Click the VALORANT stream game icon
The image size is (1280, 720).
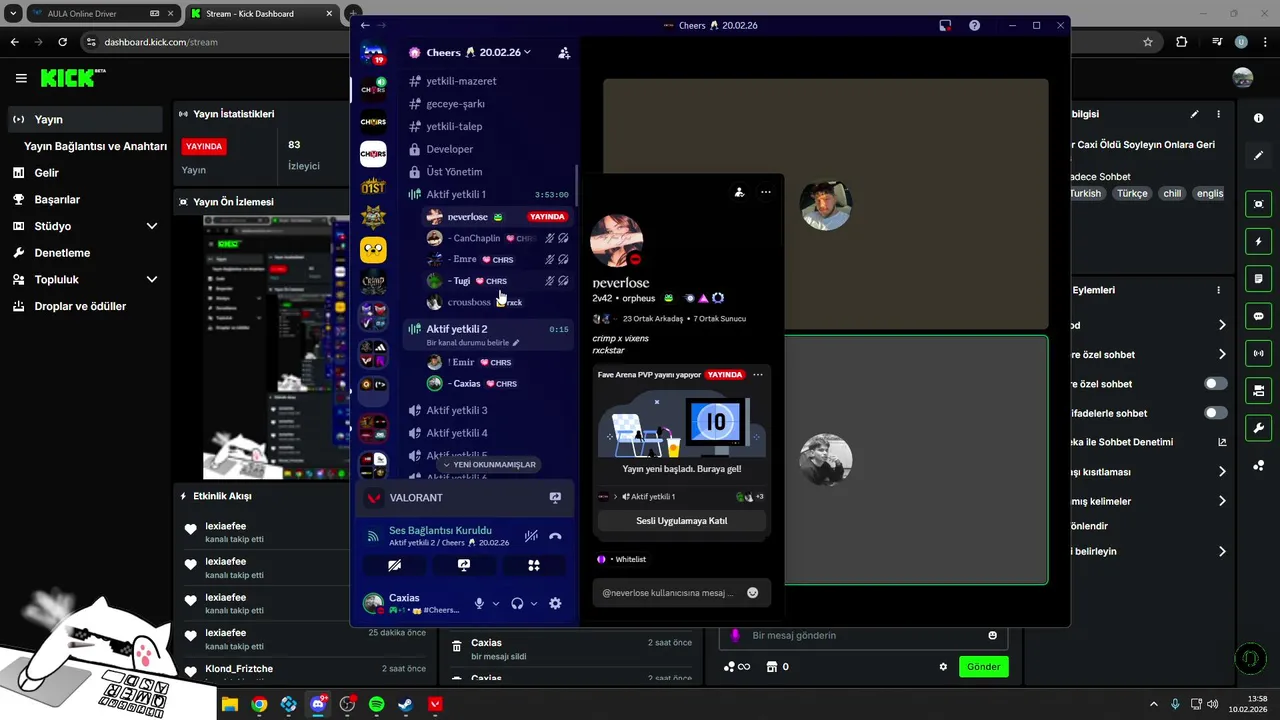pos(374,498)
